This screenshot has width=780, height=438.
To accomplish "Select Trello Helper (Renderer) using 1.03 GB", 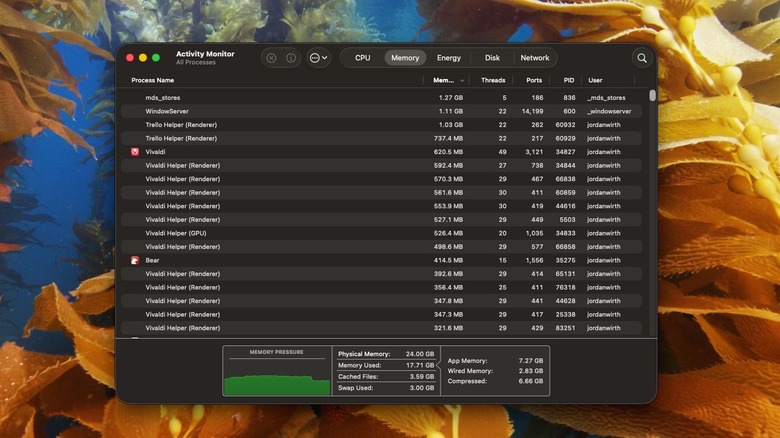I will [382, 125].
